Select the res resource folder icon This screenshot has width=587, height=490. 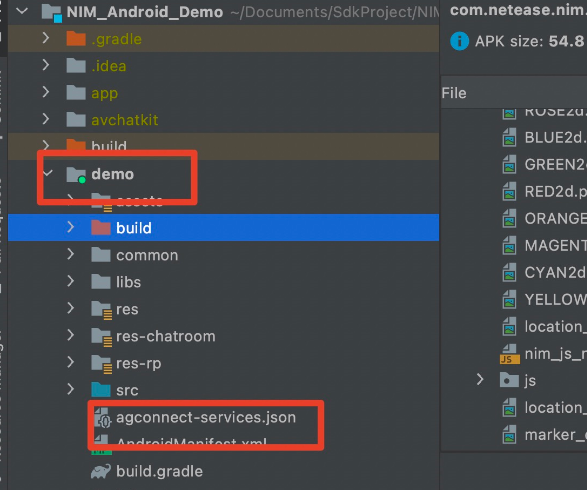tap(101, 310)
